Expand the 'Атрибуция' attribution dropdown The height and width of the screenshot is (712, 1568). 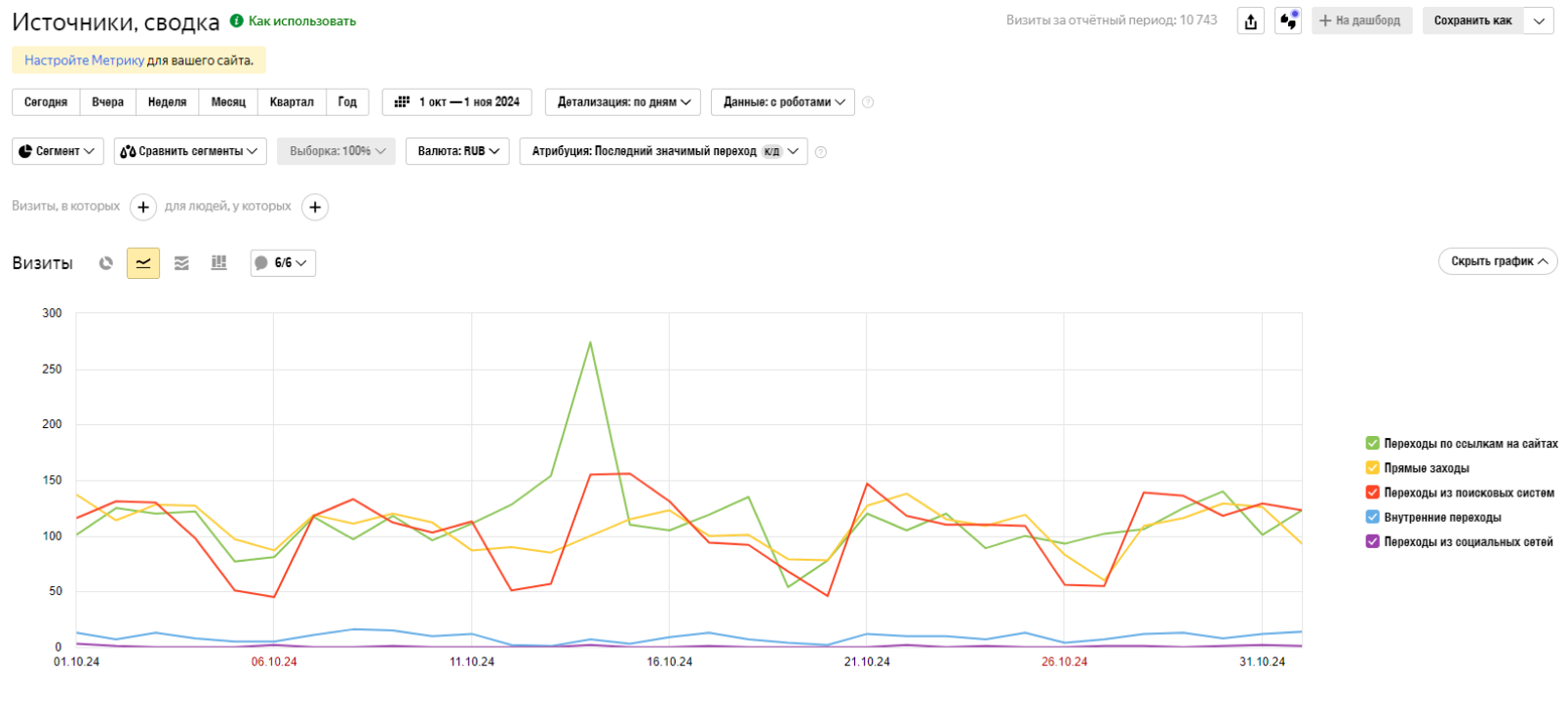pos(664,152)
